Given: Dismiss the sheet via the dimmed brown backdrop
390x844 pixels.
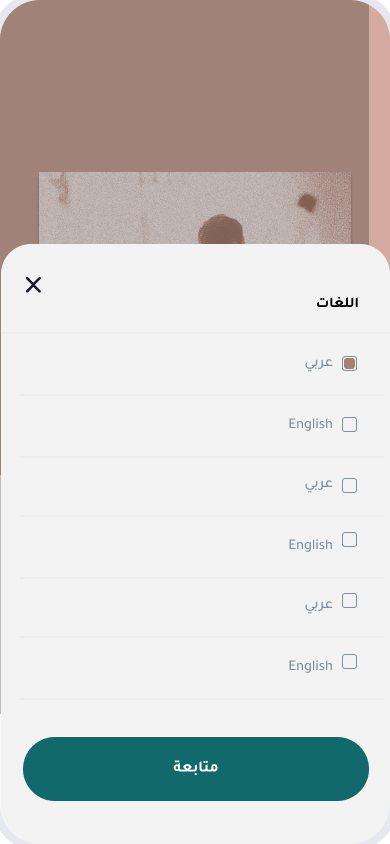Looking at the screenshot, I should (x=183, y=86).
